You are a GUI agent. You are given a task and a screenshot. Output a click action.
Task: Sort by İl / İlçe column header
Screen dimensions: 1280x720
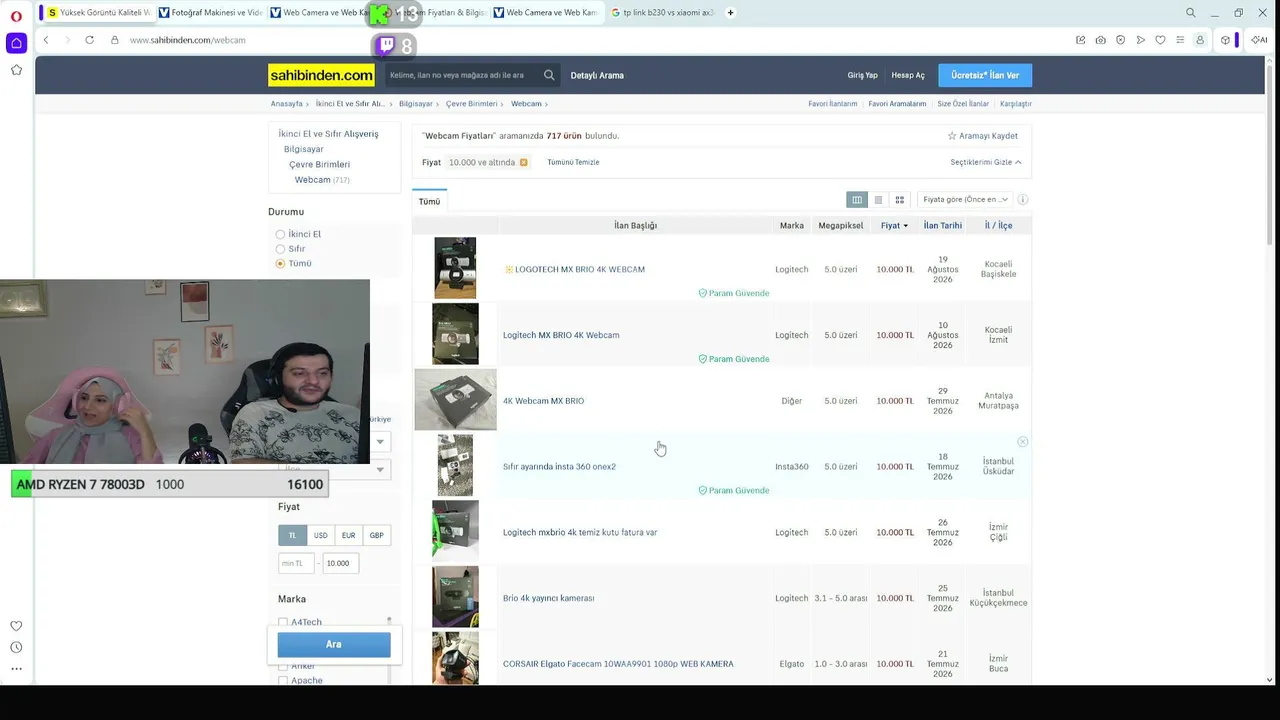point(998,226)
